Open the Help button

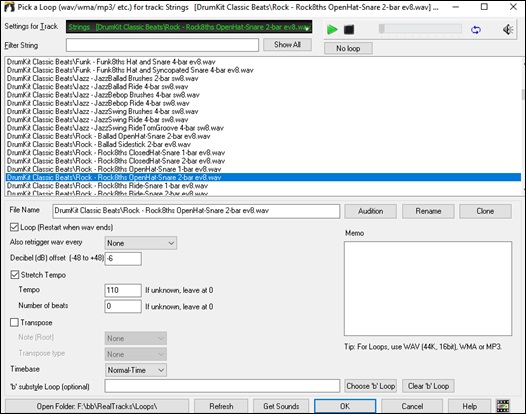pyautogui.click(x=470, y=406)
